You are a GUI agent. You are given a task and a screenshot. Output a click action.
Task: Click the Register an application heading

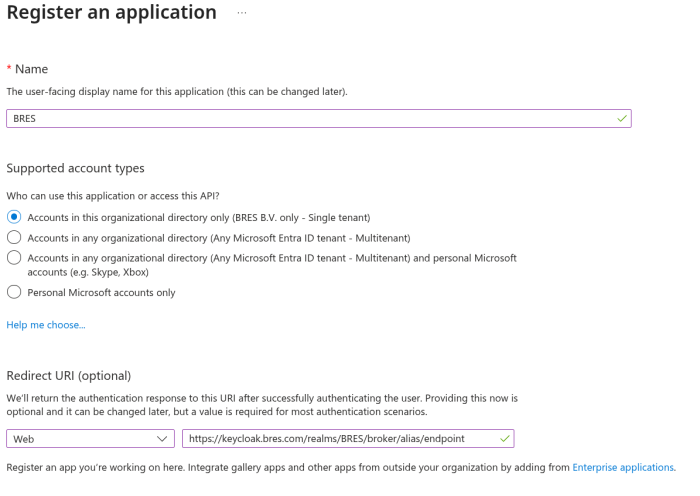click(112, 12)
